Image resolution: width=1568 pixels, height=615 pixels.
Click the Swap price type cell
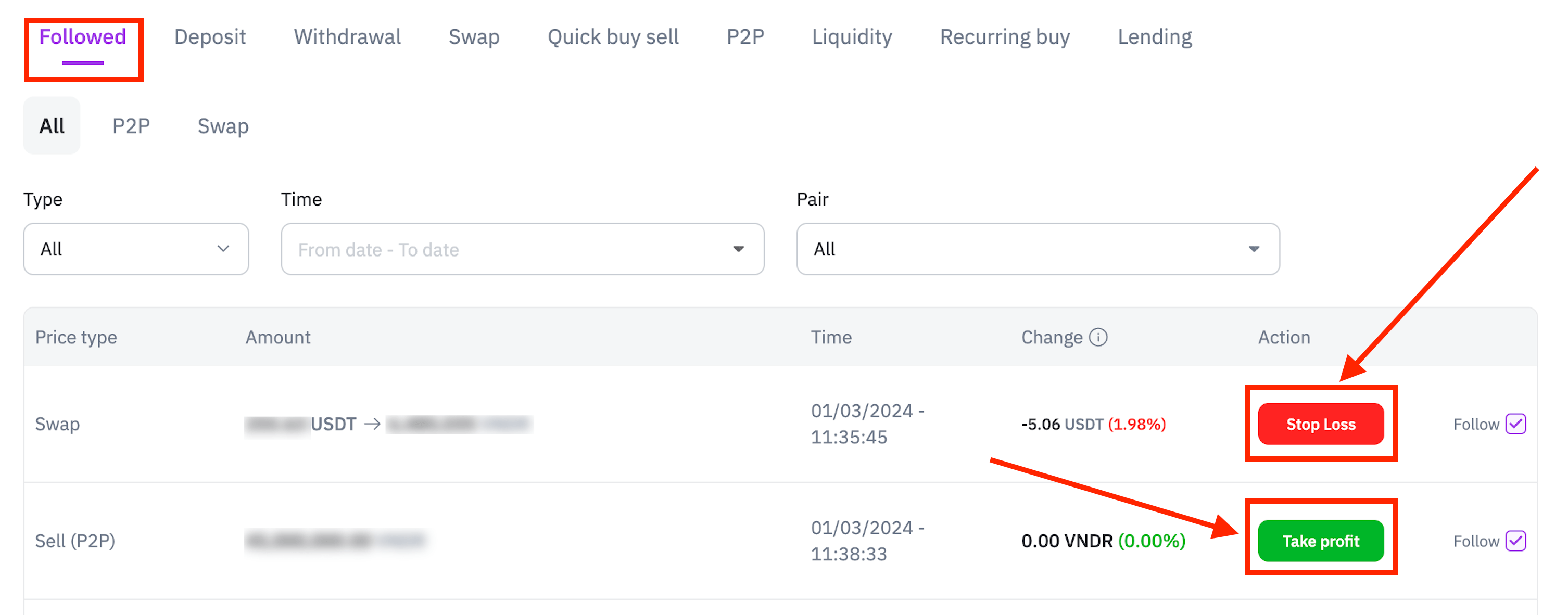(57, 424)
